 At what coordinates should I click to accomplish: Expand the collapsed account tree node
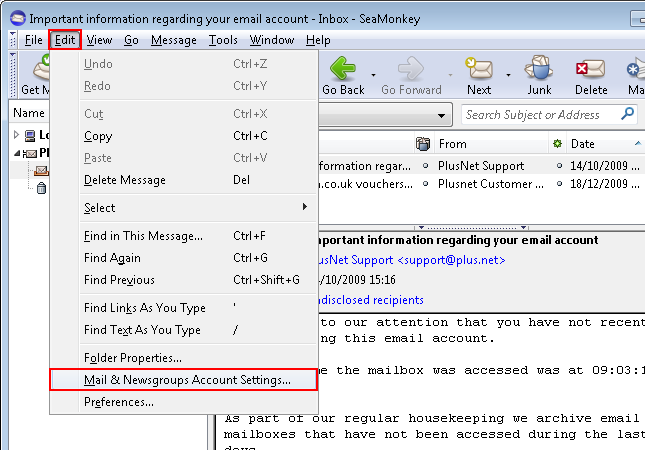click(x=17, y=135)
